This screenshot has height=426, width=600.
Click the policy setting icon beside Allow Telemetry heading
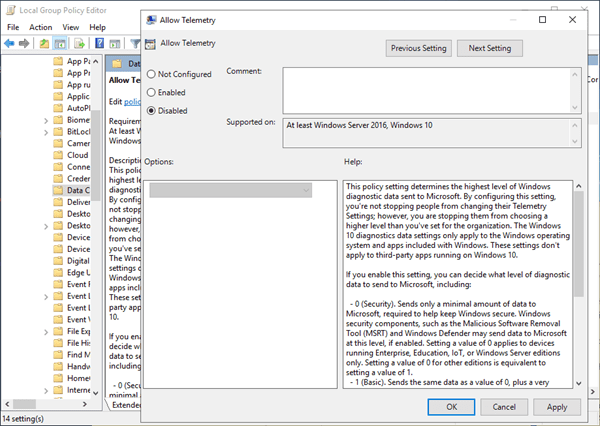pyautogui.click(x=150, y=44)
